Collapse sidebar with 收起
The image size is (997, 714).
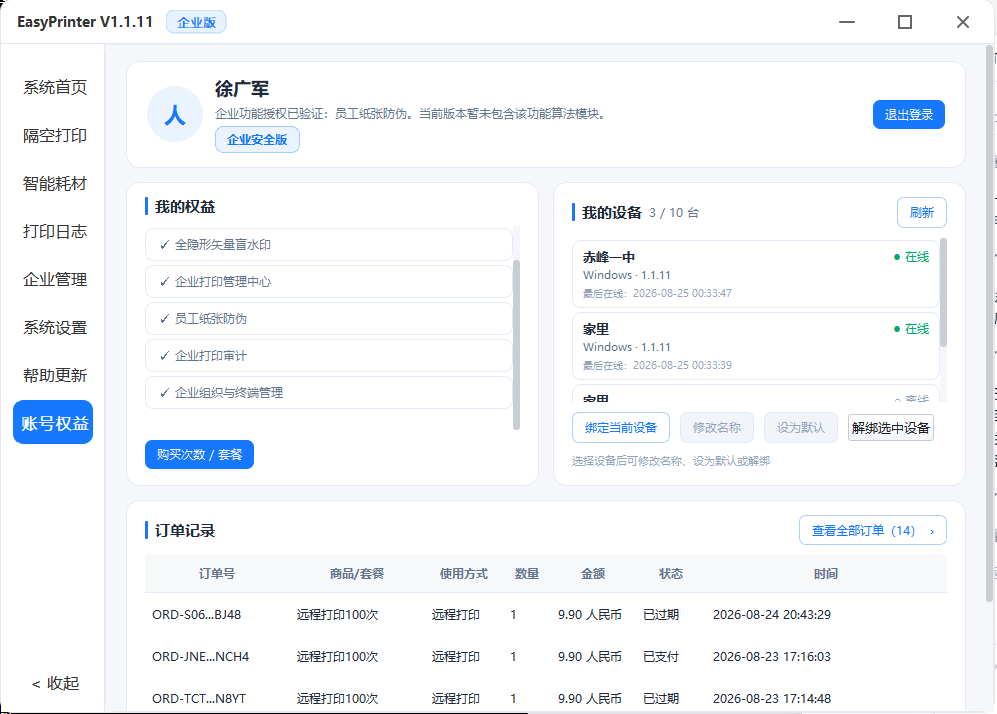[55, 683]
